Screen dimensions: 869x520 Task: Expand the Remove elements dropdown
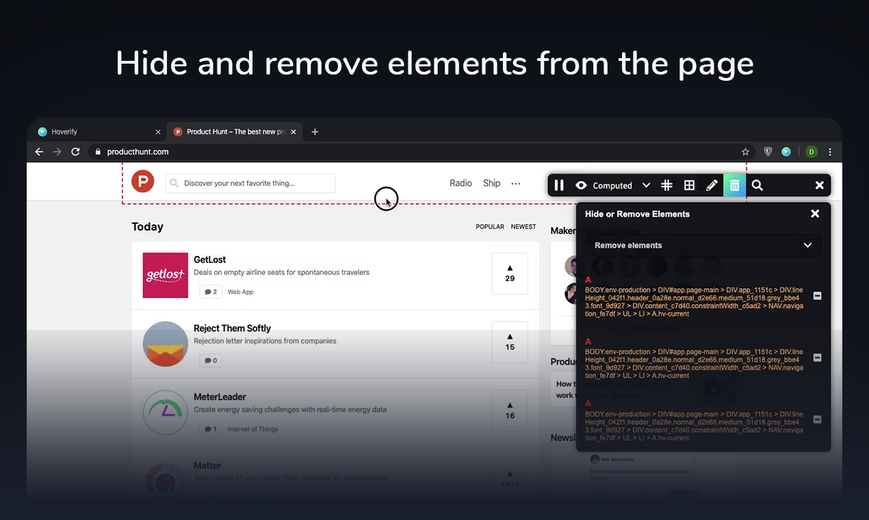703,245
